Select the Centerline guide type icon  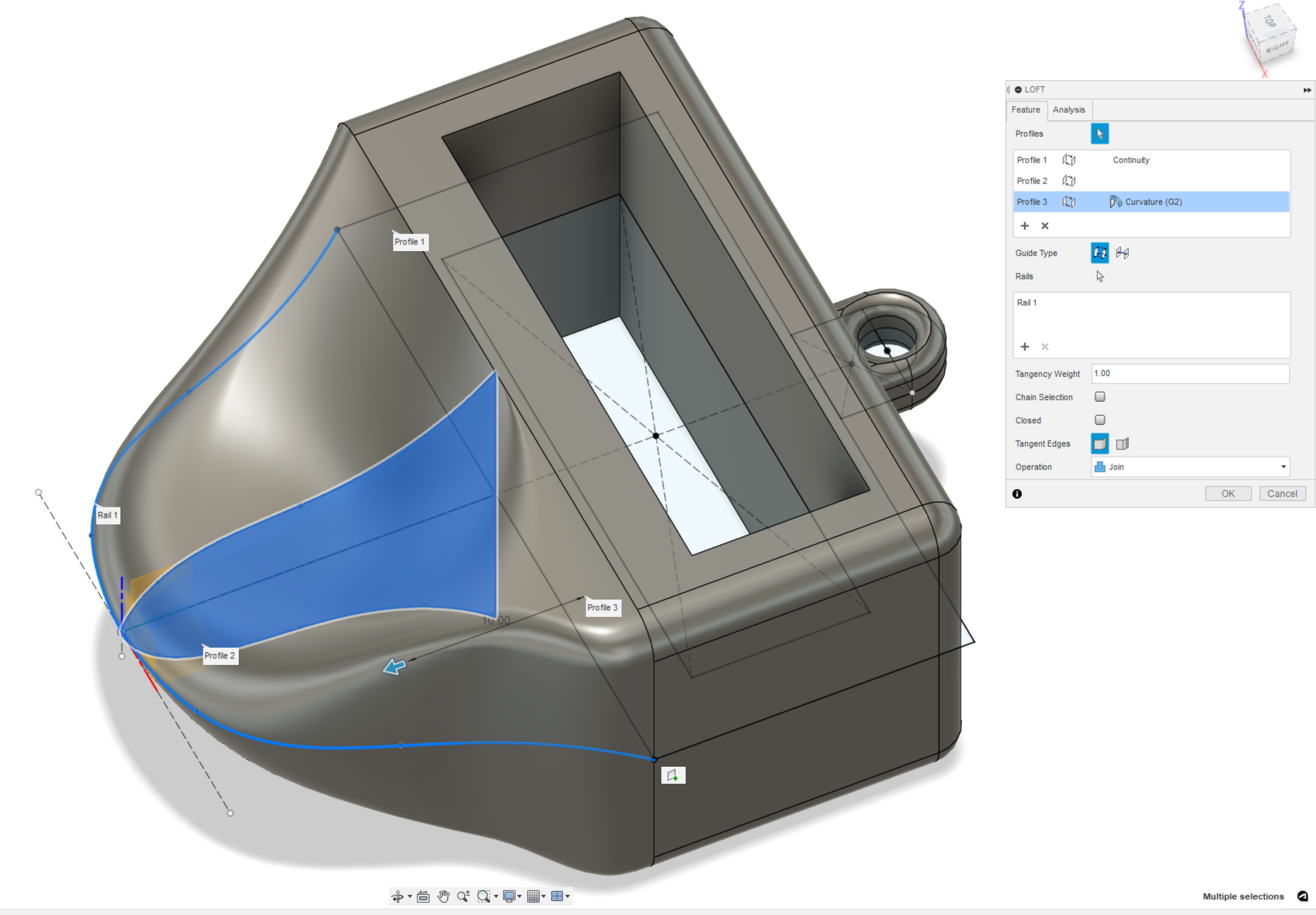(1122, 253)
